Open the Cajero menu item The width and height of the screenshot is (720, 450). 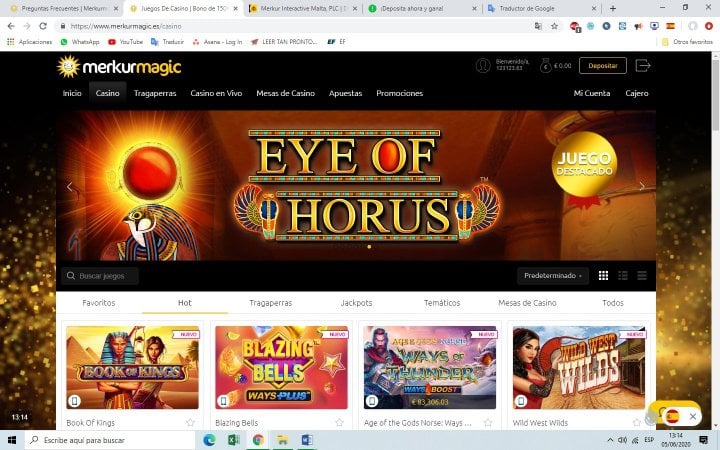click(637, 93)
